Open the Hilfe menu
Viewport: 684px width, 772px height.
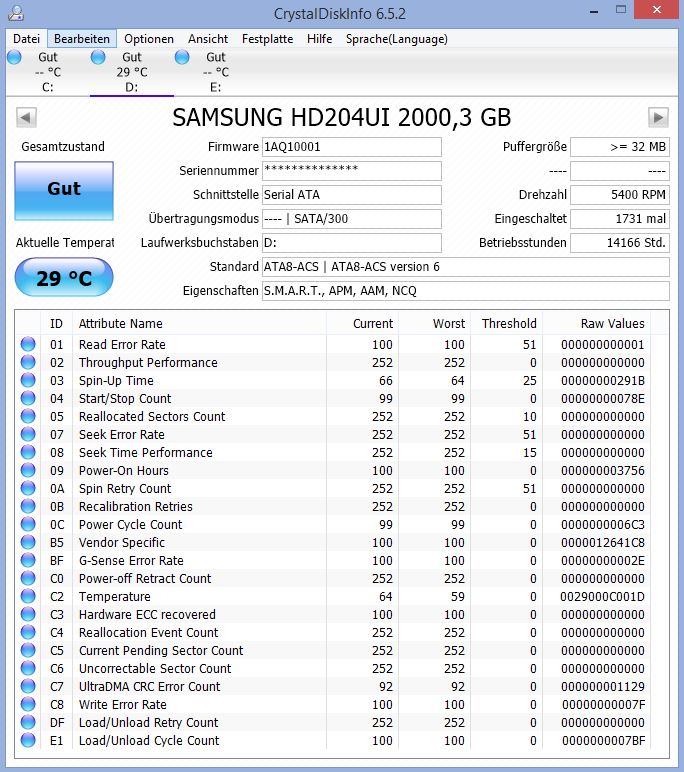(320, 39)
